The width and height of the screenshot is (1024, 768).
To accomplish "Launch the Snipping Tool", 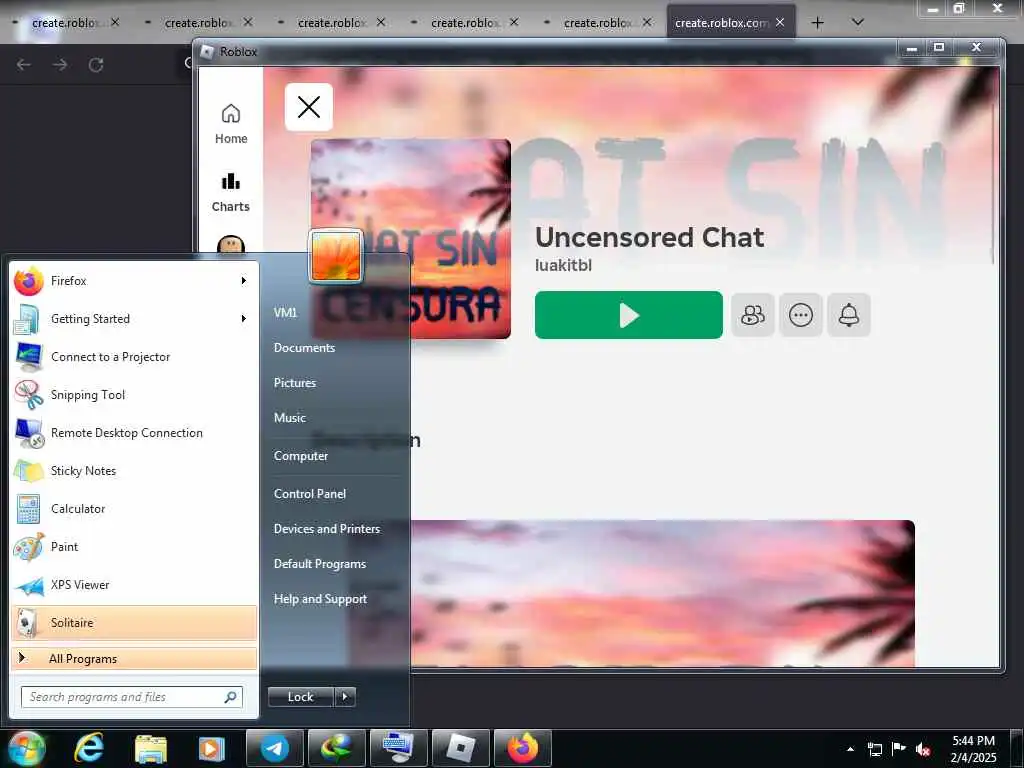I will pyautogui.click(x=134, y=394).
